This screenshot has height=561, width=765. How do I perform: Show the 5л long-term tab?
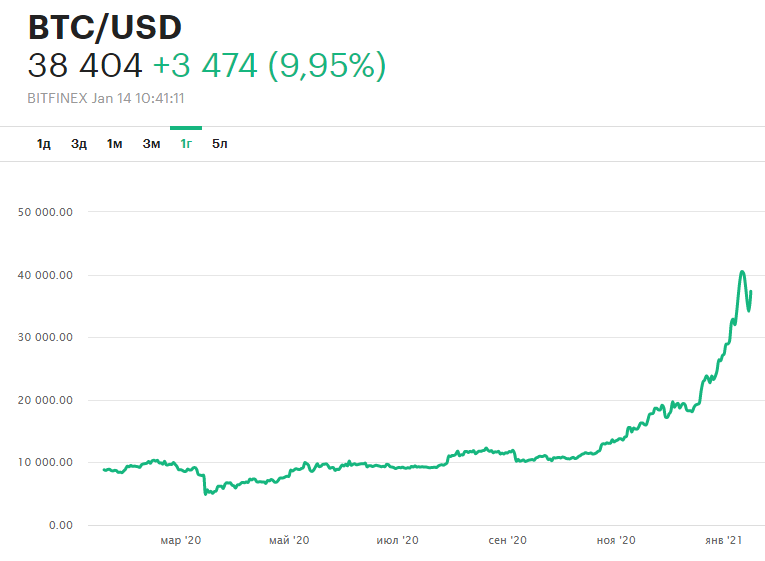coord(220,144)
